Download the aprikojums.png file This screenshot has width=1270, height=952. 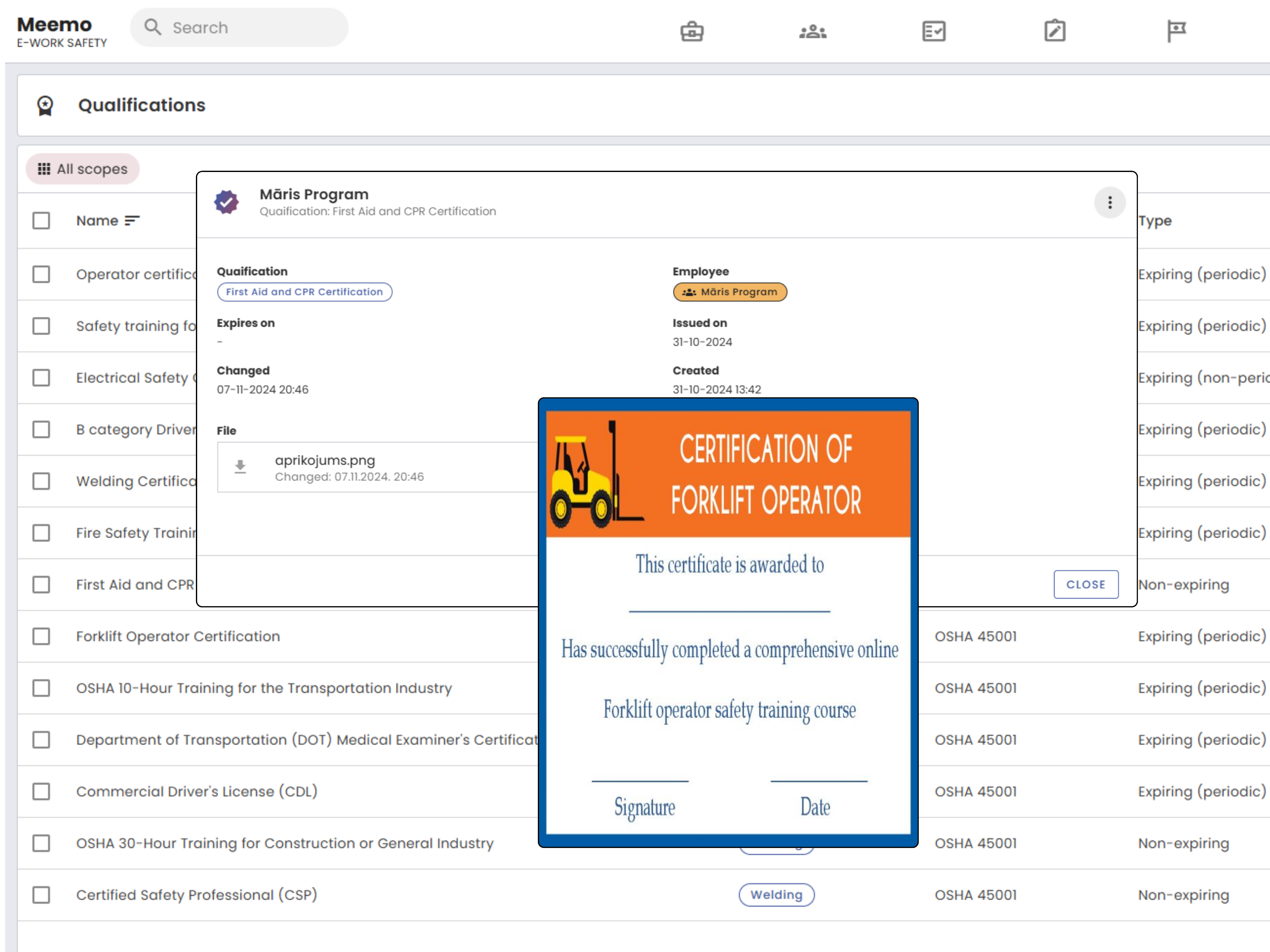point(241,466)
